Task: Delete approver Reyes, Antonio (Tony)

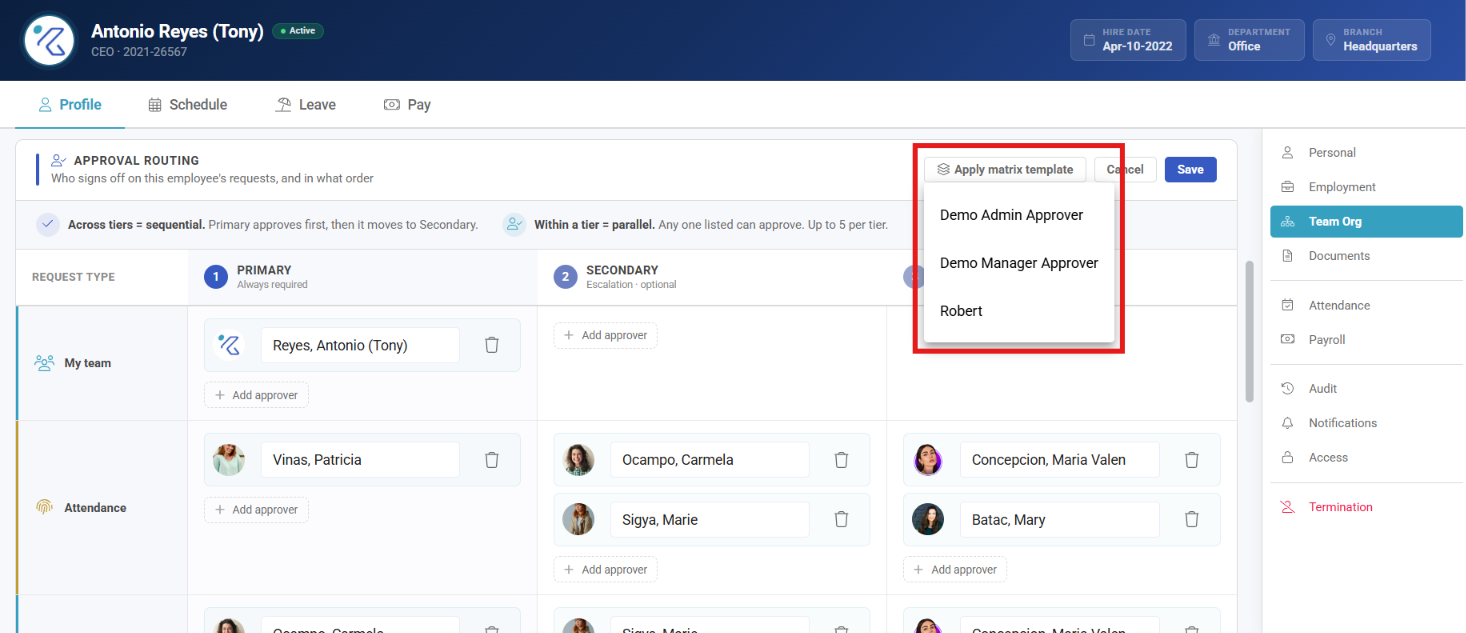Action: click(492, 345)
